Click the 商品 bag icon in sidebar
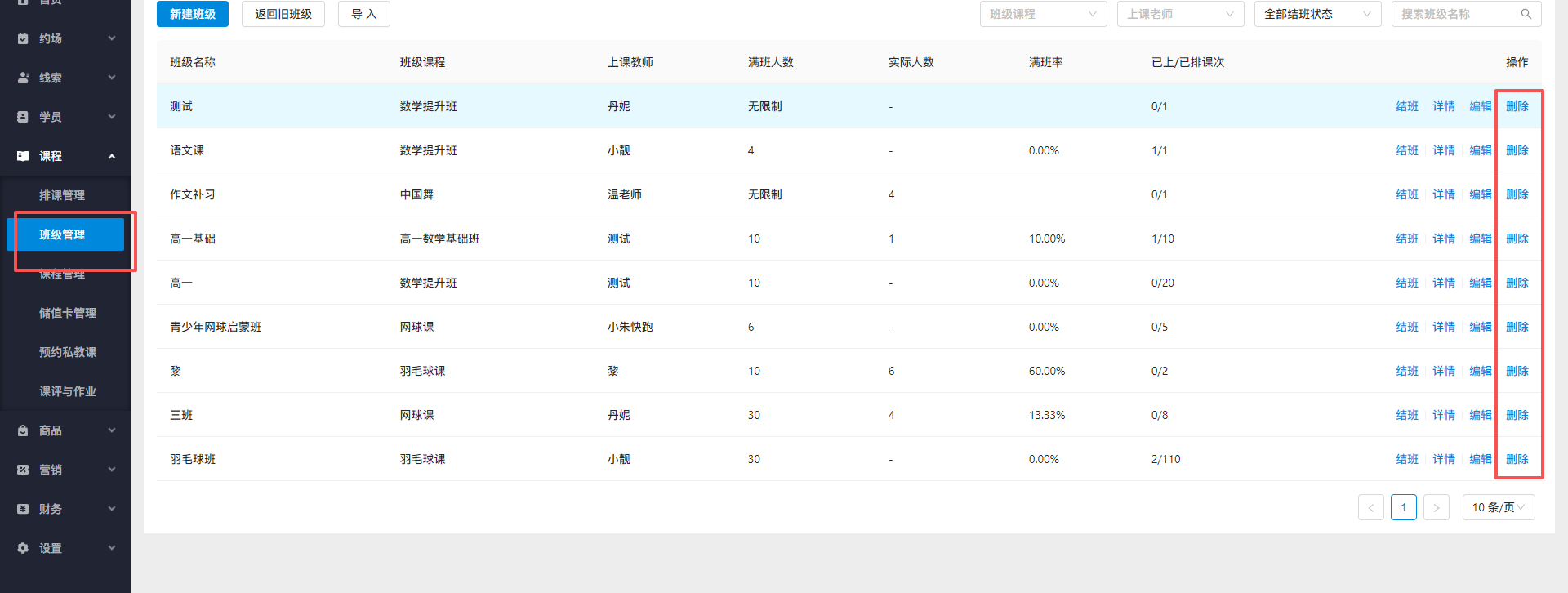The width and height of the screenshot is (1568, 593). click(x=23, y=430)
